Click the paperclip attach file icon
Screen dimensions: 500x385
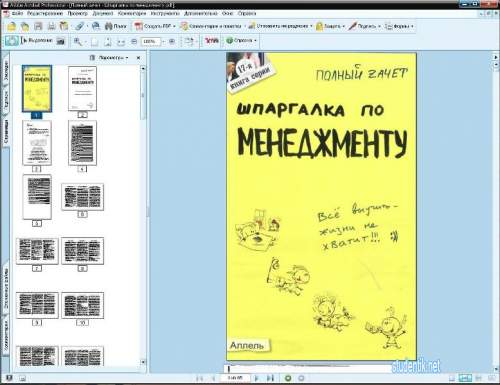click(80, 26)
